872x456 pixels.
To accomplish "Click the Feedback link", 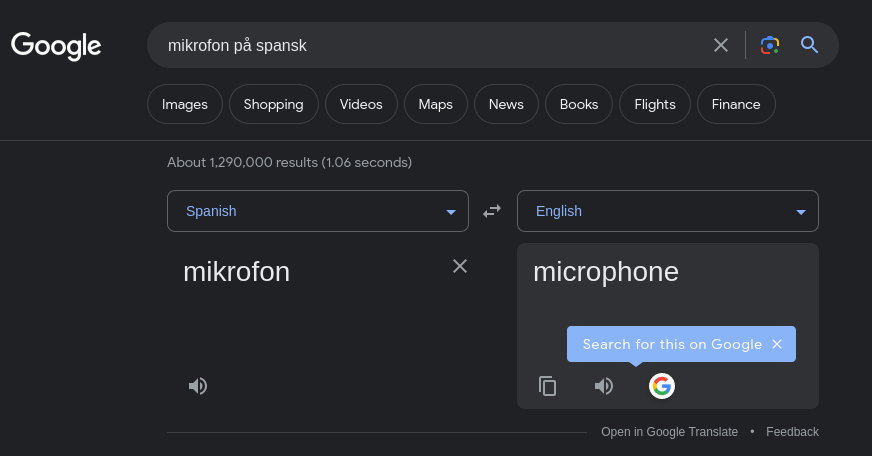I will pyautogui.click(x=792, y=432).
